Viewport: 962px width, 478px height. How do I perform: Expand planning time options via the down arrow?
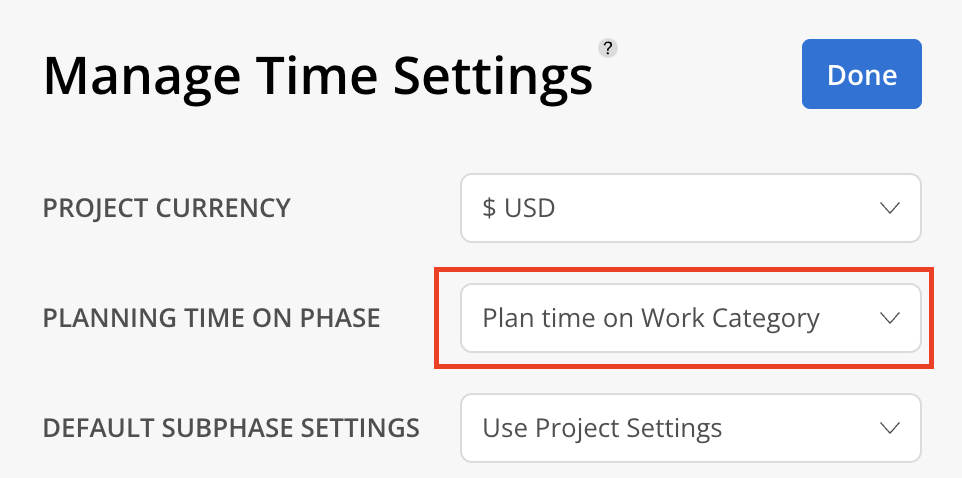890,318
